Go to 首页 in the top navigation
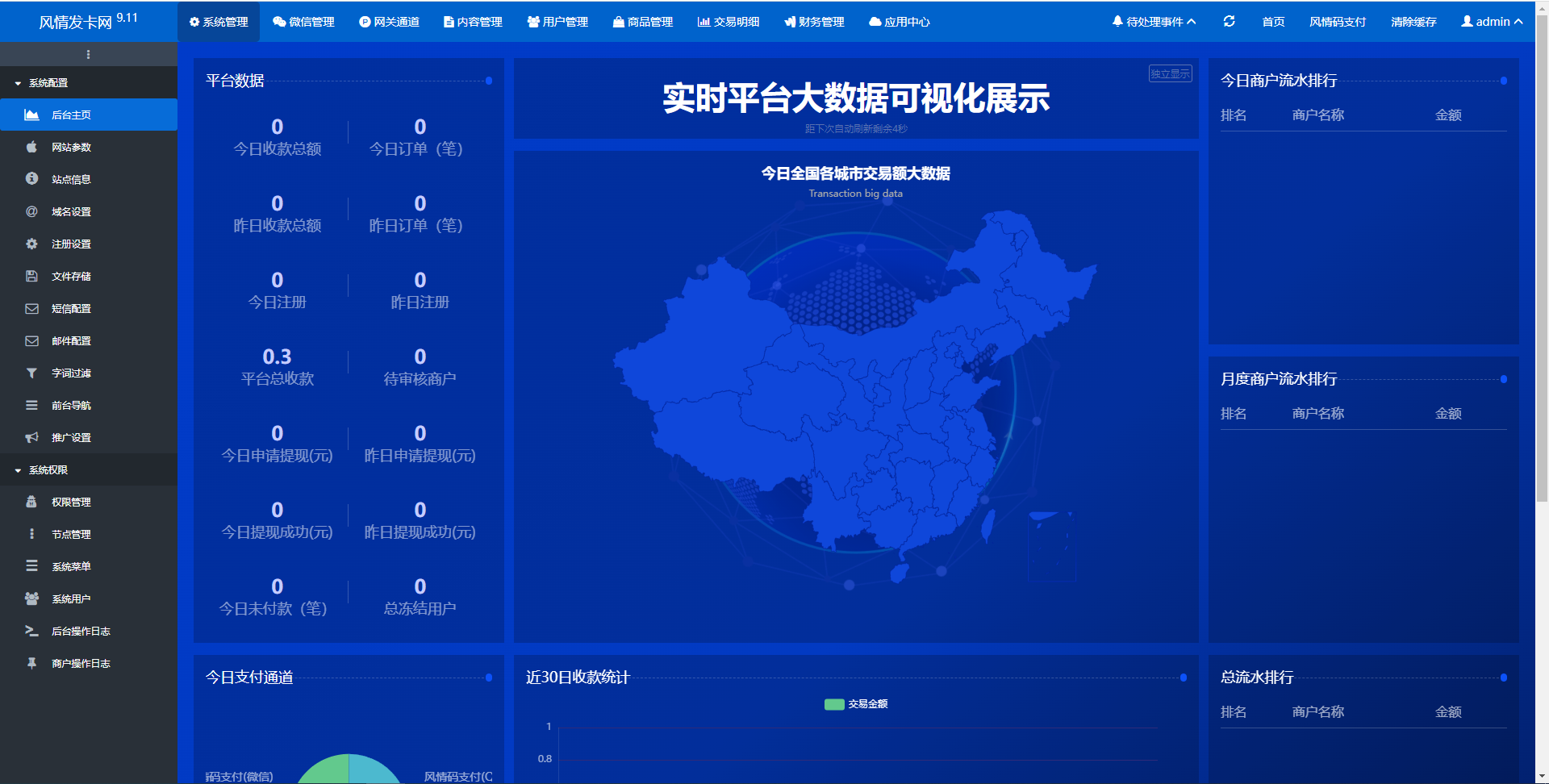 point(1272,22)
